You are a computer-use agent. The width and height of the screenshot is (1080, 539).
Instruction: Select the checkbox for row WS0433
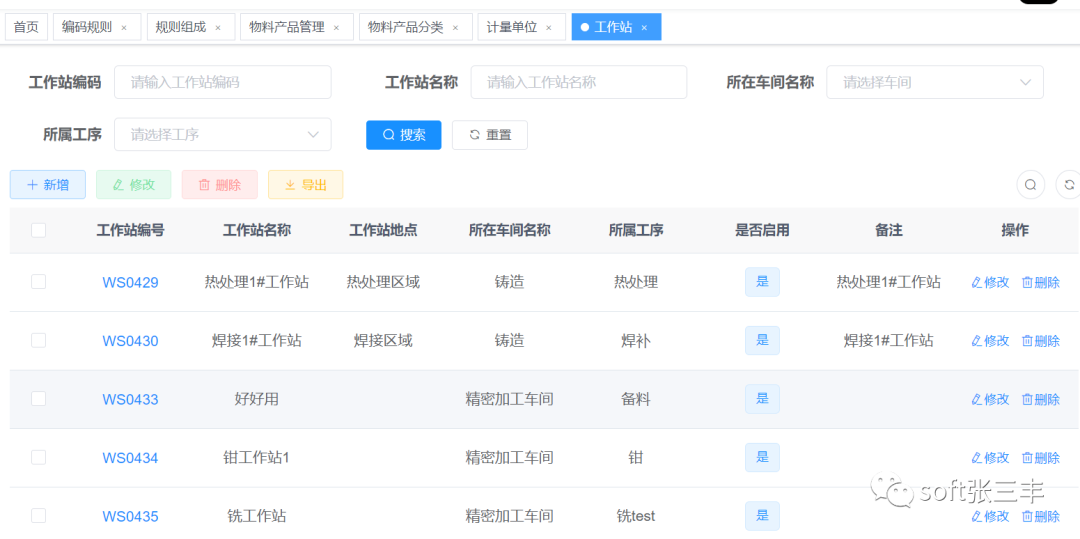39,399
